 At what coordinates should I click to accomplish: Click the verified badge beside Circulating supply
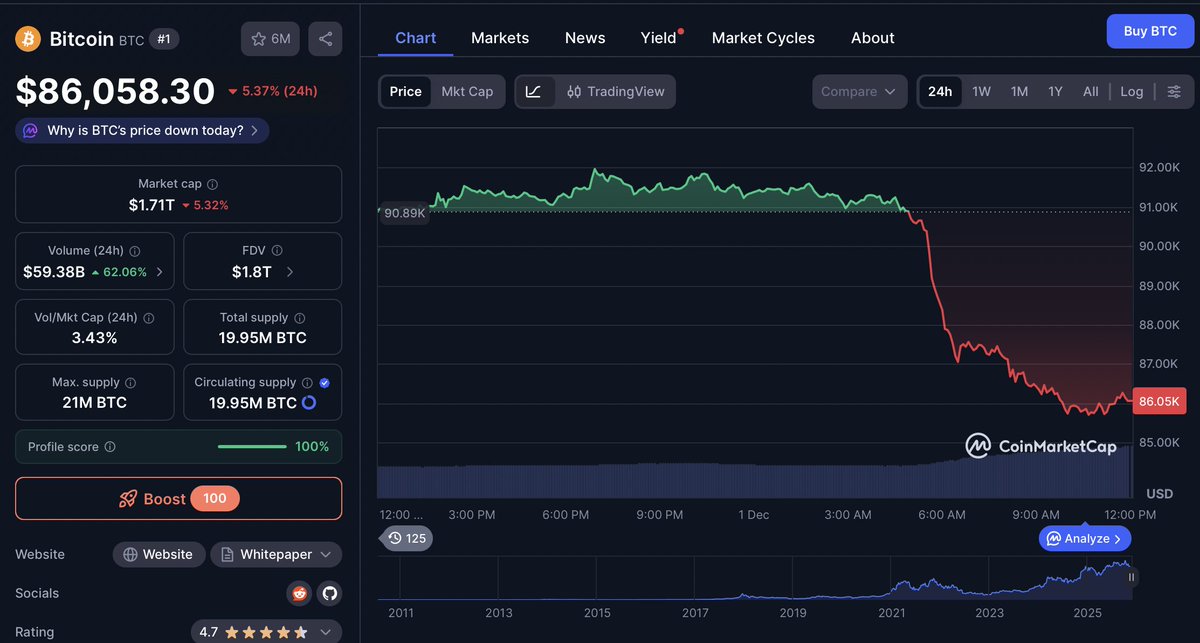pyautogui.click(x=324, y=383)
